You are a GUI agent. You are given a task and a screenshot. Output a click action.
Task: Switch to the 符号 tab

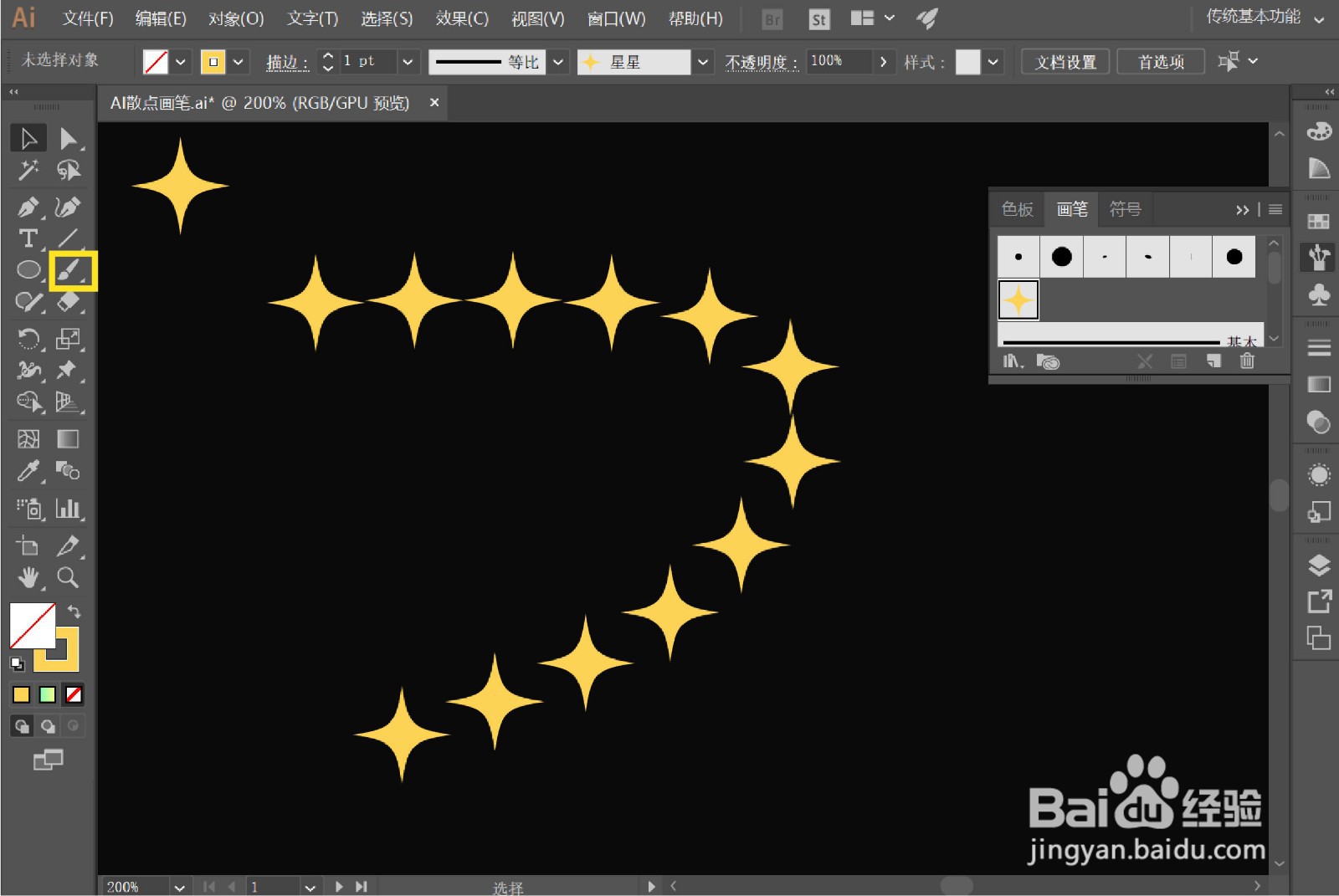[x=1125, y=209]
